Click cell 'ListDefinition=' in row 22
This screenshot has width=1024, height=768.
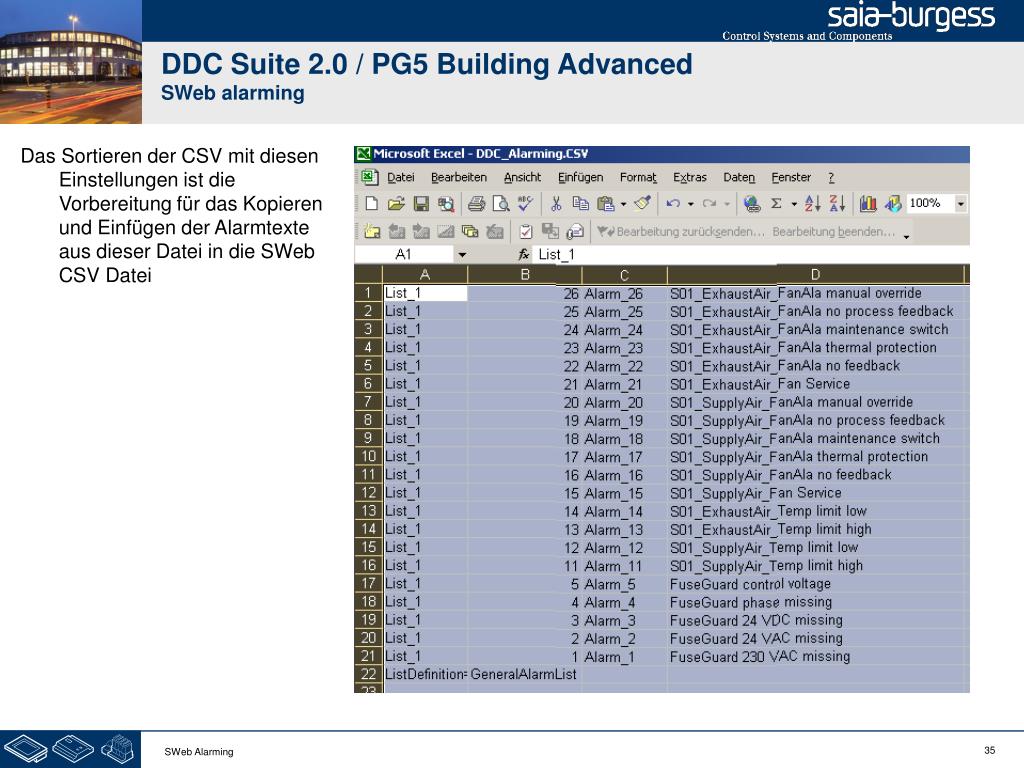[x=426, y=674]
